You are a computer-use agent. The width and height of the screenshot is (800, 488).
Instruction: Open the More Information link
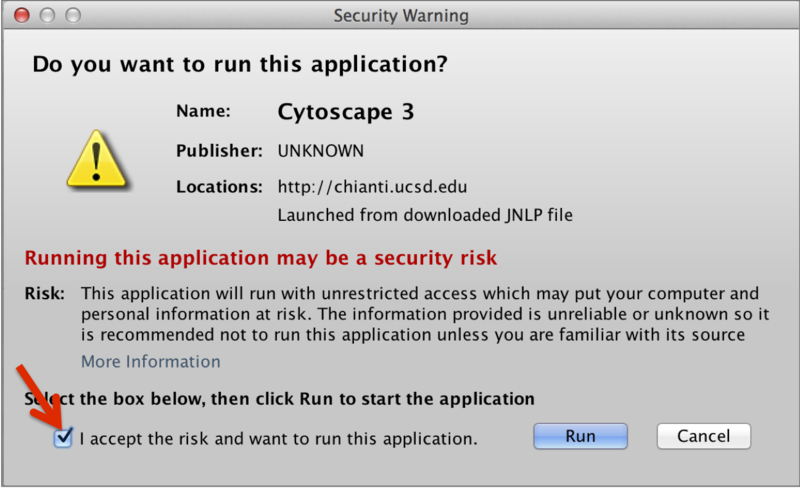151,361
